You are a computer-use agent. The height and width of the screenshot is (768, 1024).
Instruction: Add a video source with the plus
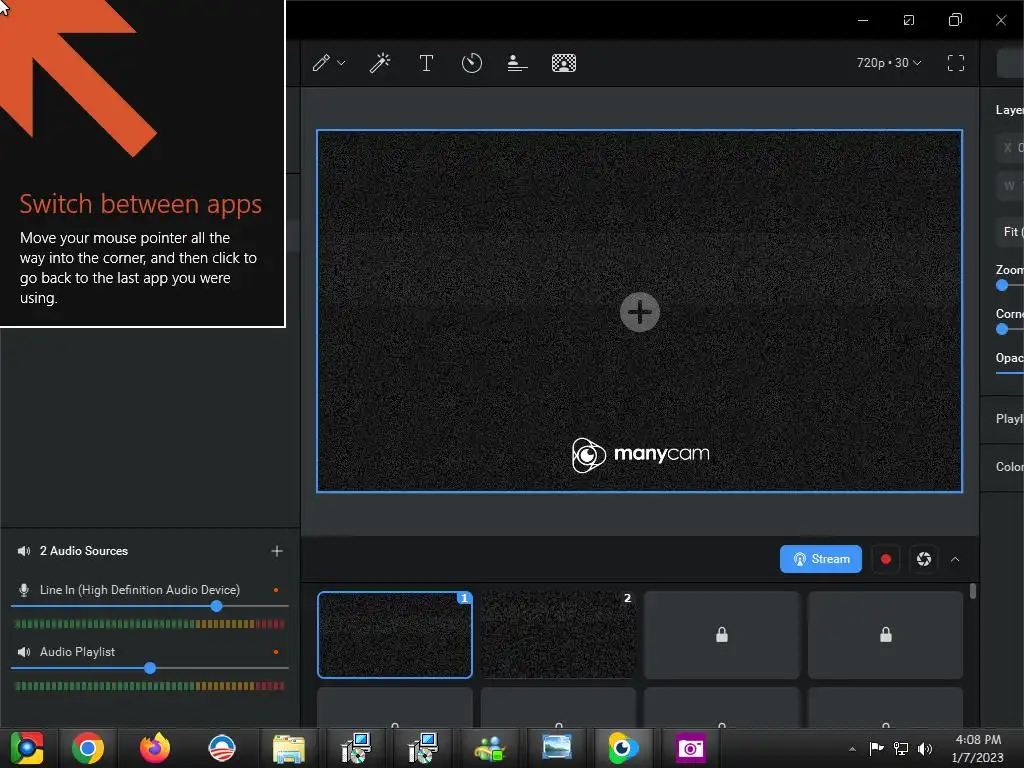639,312
